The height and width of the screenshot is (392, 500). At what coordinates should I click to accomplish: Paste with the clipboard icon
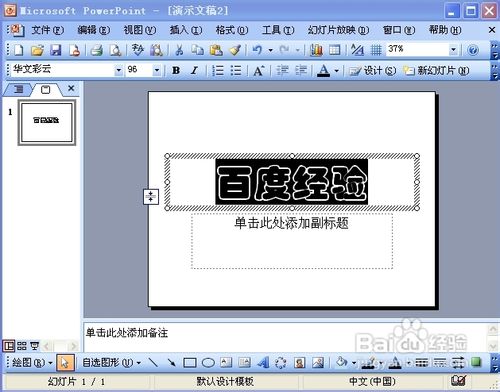tap(216, 50)
